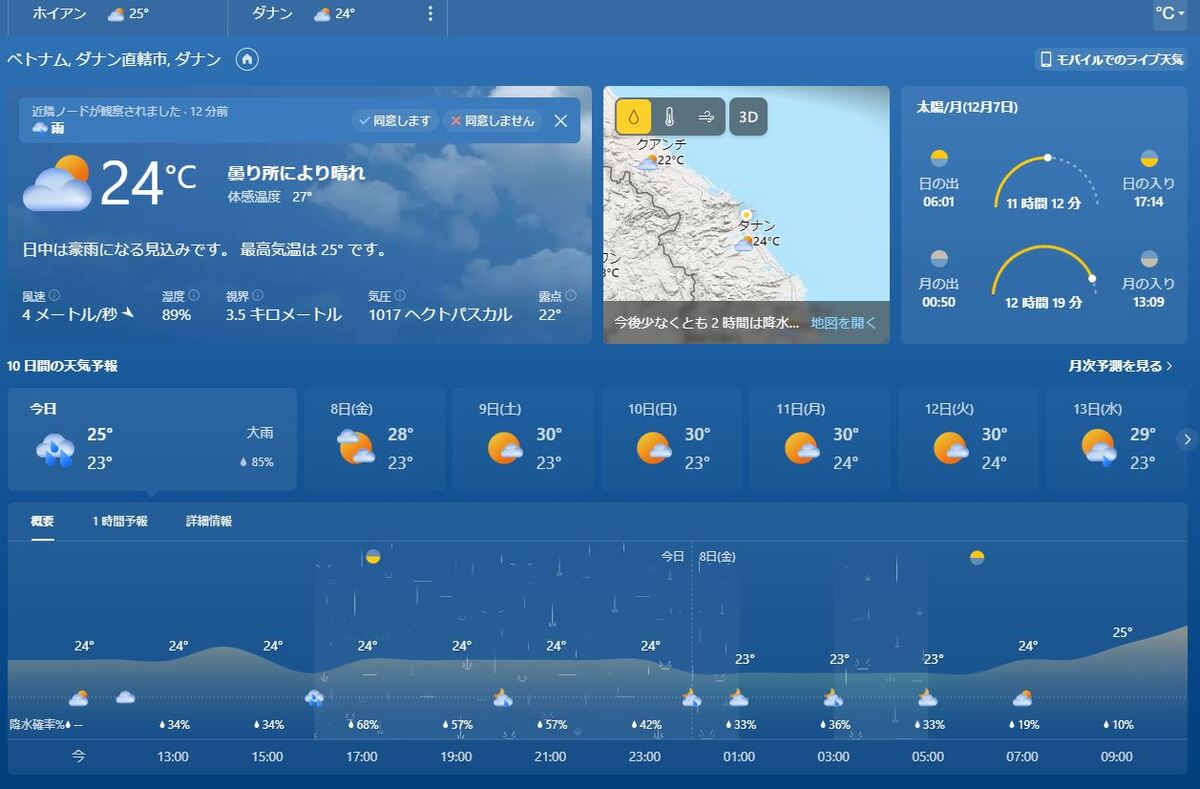
Task: Click 同意します to confirm rain report
Action: point(395,120)
